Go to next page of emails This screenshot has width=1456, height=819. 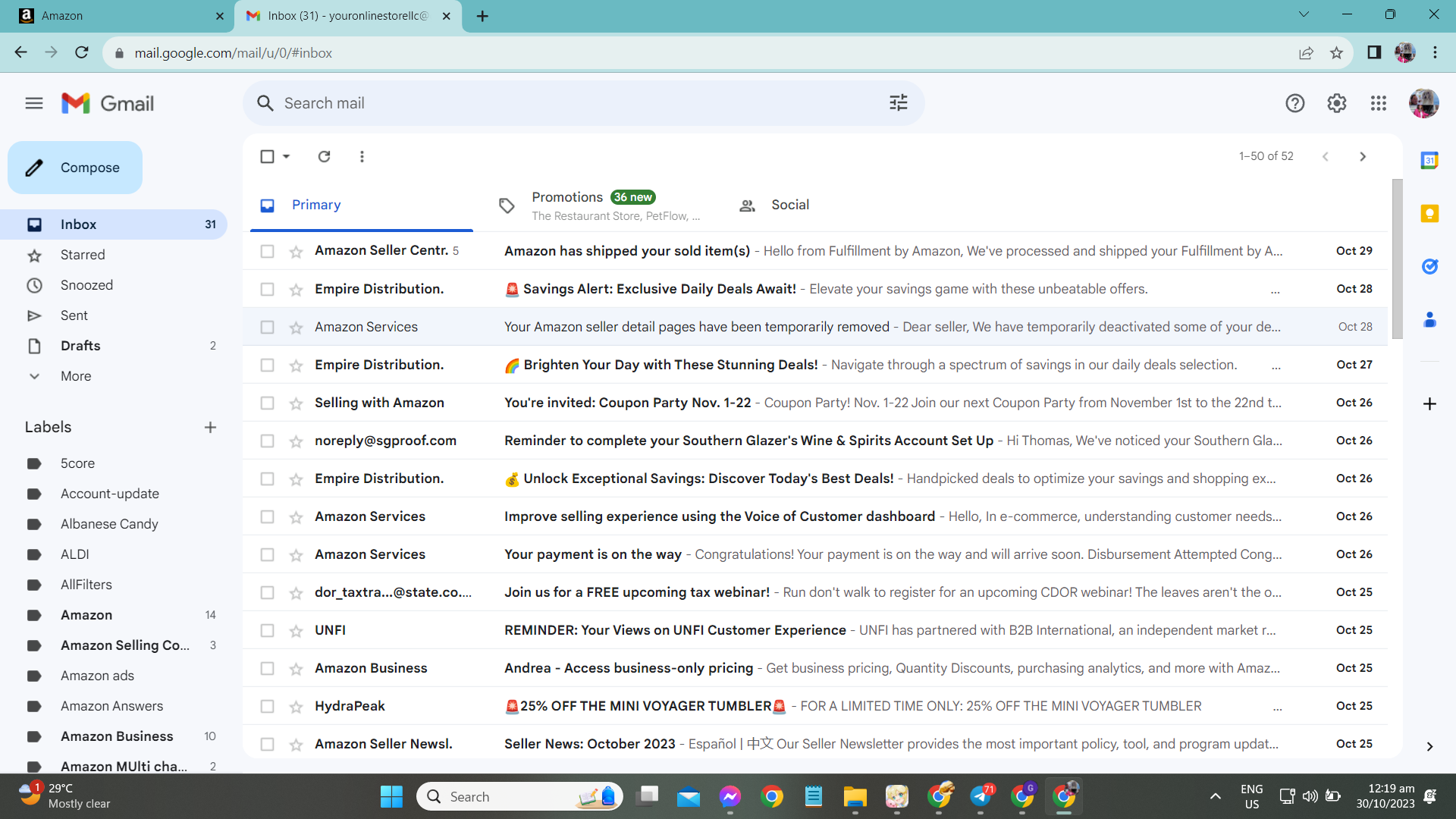click(x=1363, y=156)
